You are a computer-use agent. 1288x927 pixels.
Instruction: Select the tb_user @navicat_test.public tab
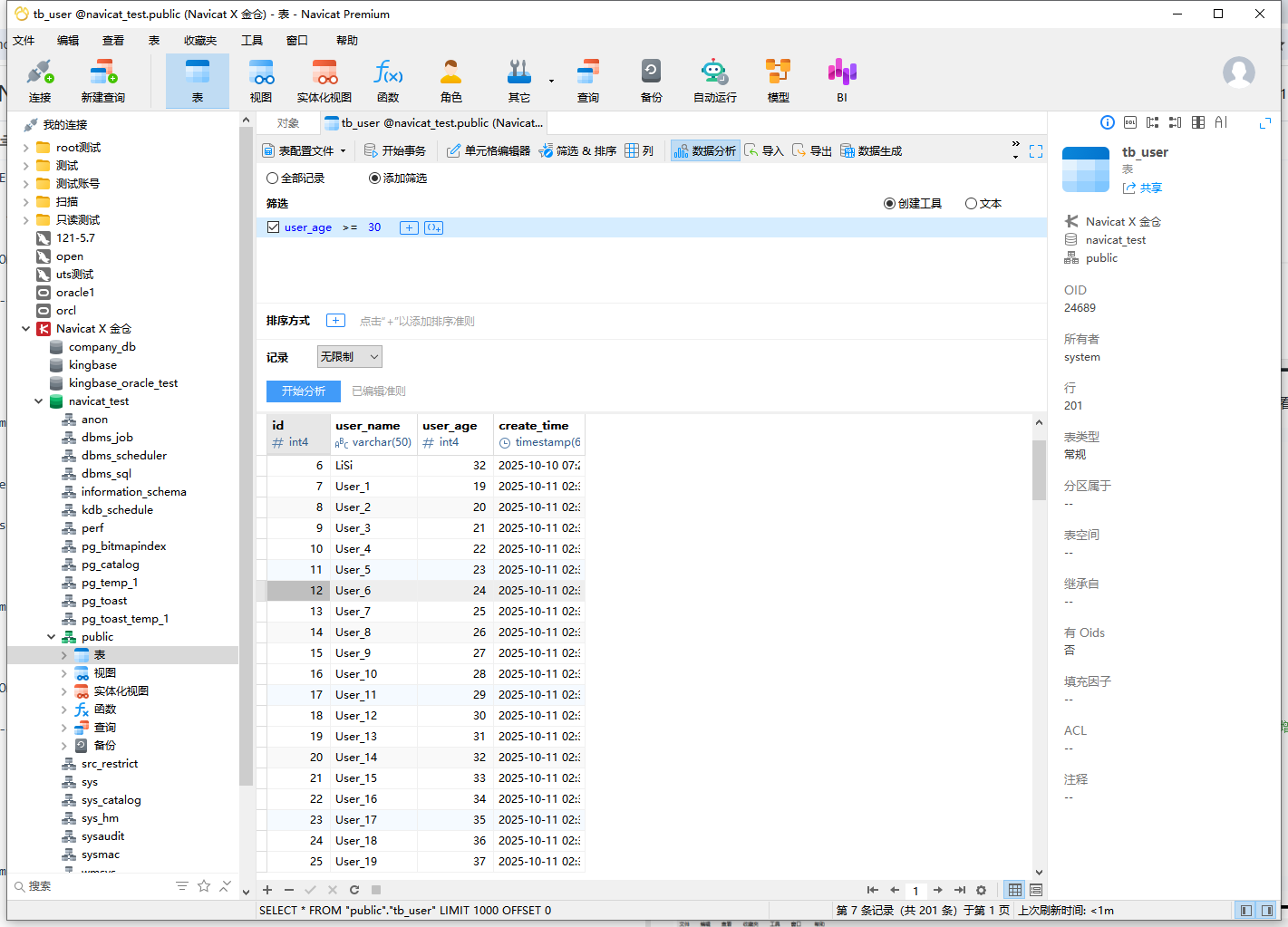click(434, 123)
